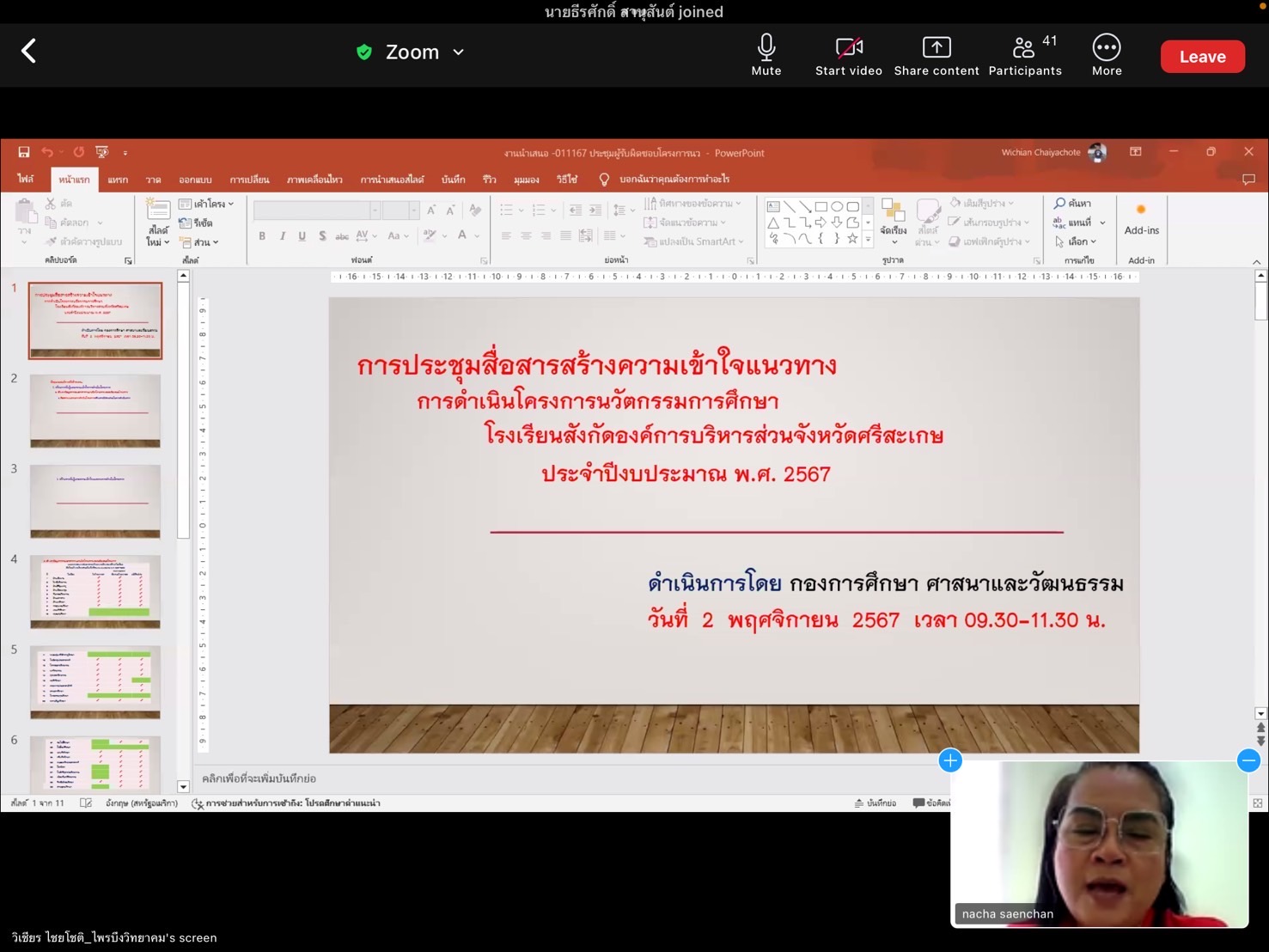Expand the shapes gallery dropdown
The width and height of the screenshot is (1269, 952).
[868, 240]
